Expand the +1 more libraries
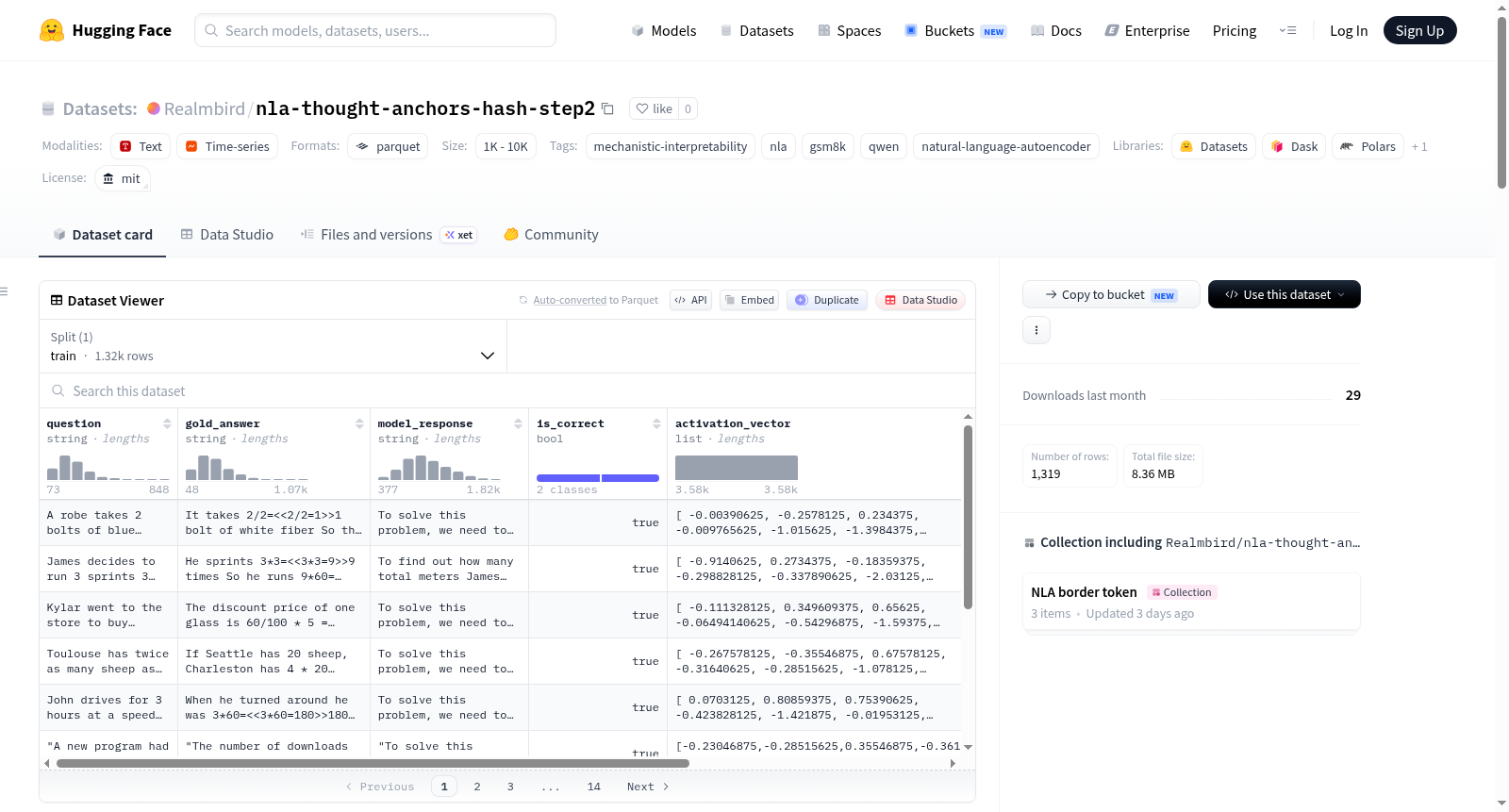This screenshot has width=1509, height=812. (1419, 146)
